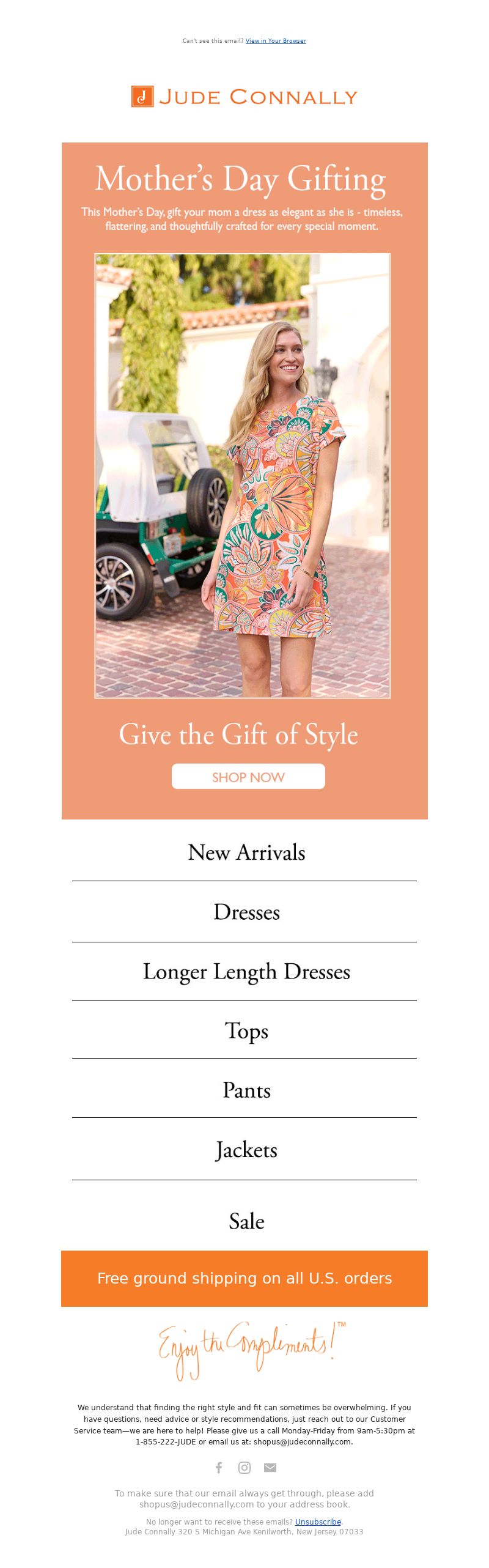Go to Longer Length Dresses
Image resolution: width=489 pixels, height=1568 pixels.
click(x=246, y=972)
